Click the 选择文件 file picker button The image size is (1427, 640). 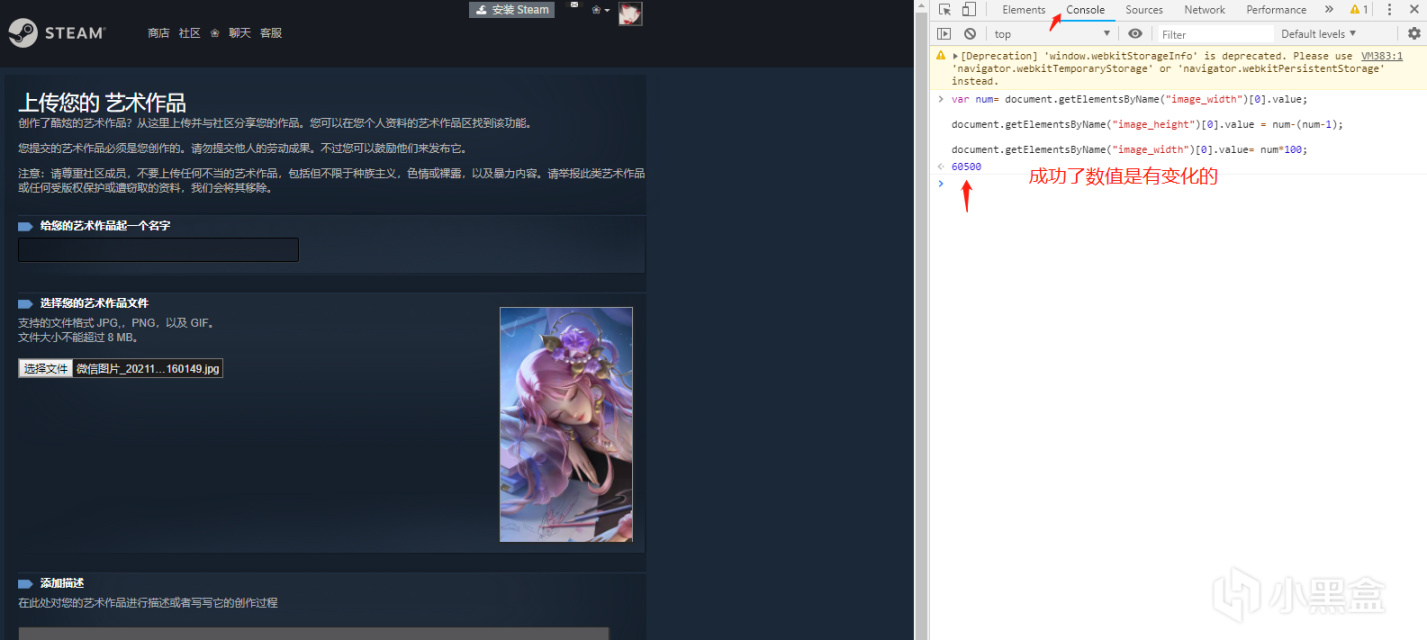click(43, 367)
